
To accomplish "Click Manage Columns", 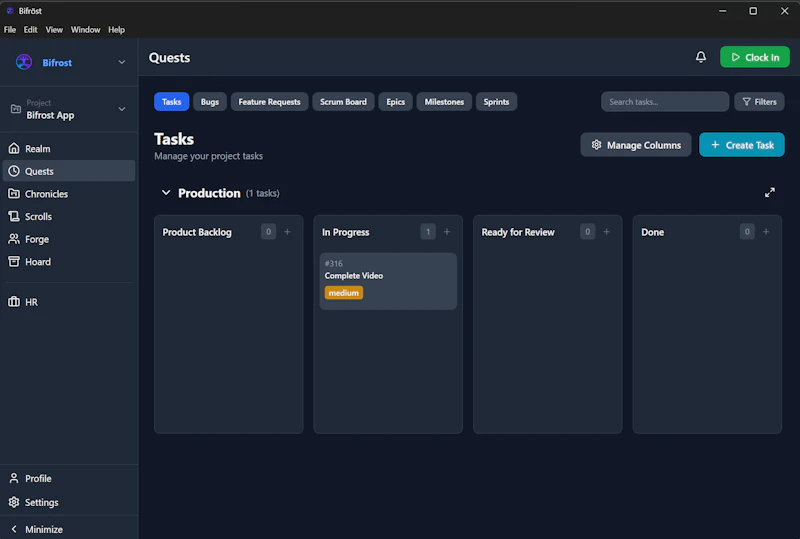I will pos(636,145).
